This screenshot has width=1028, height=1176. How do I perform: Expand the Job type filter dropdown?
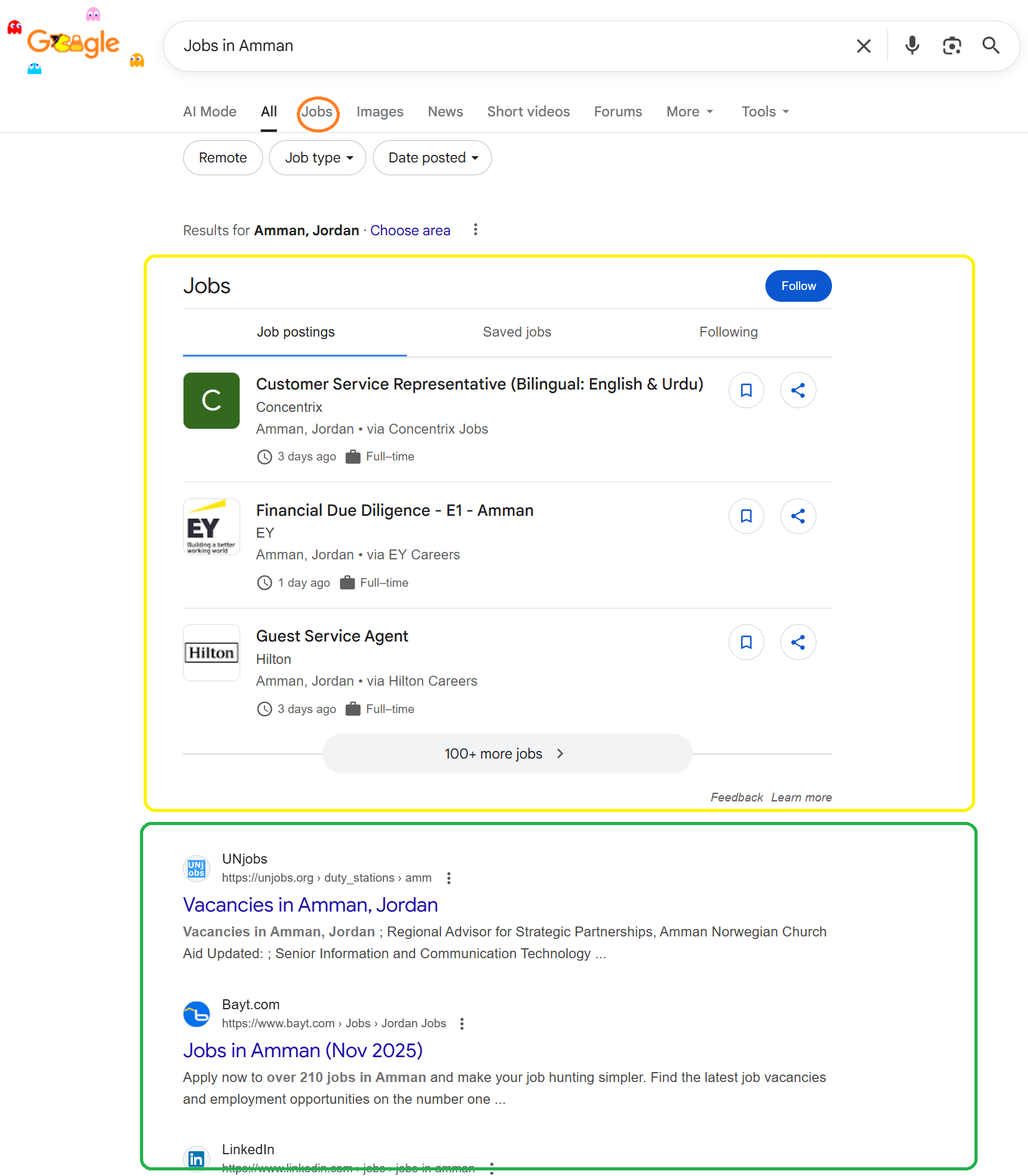pyautogui.click(x=317, y=158)
